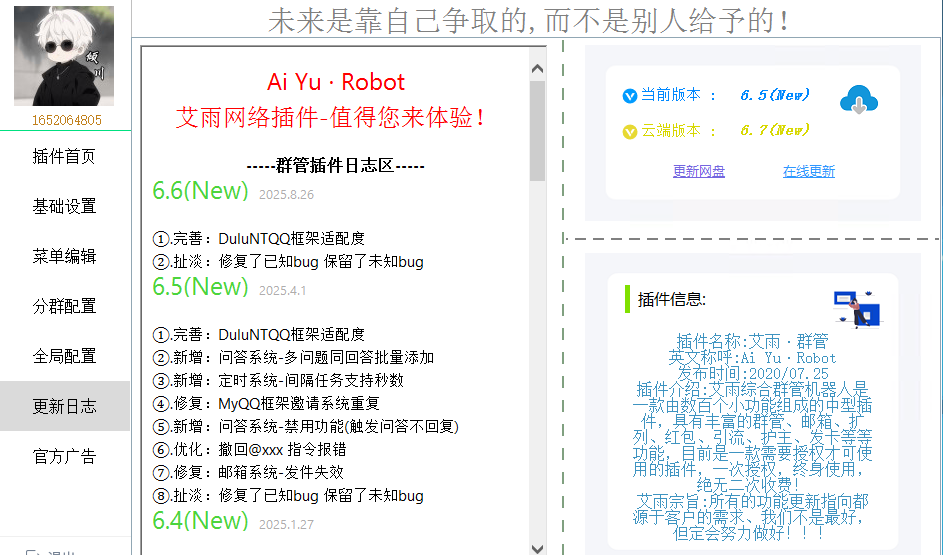The width and height of the screenshot is (943, 555).
Task: Open the 分群配置 page
Action: 65,306
